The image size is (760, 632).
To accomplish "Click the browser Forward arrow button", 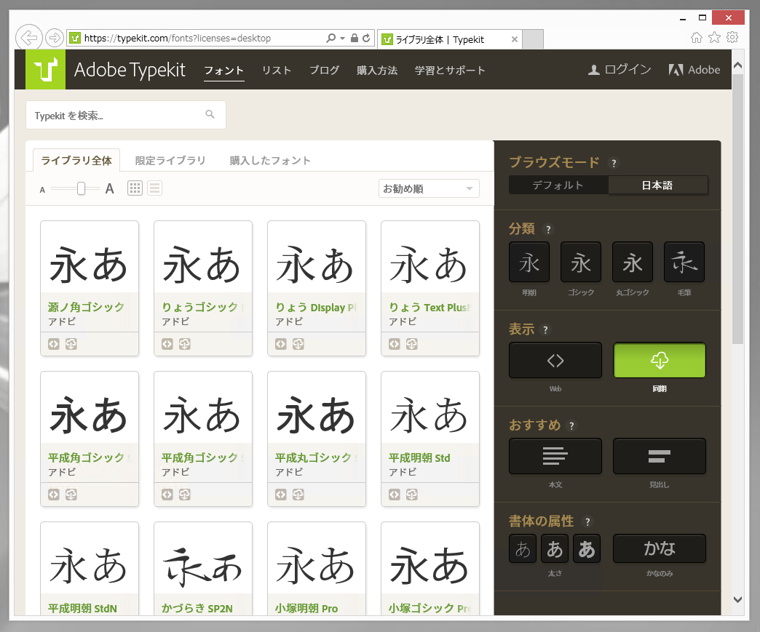I will click(x=54, y=38).
